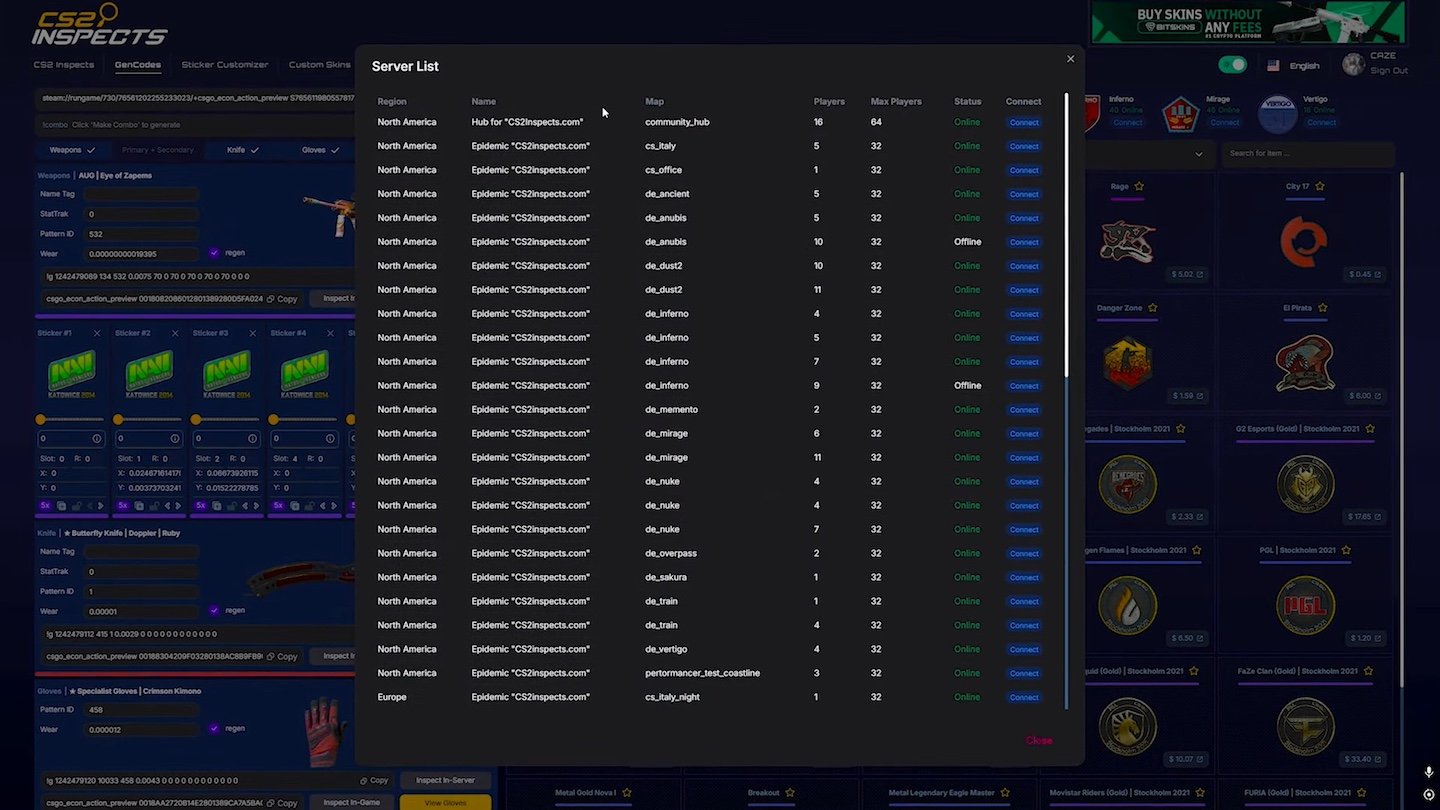Open the English language selector
Image resolution: width=1440 pixels, height=810 pixels.
pyautogui.click(x=1294, y=66)
